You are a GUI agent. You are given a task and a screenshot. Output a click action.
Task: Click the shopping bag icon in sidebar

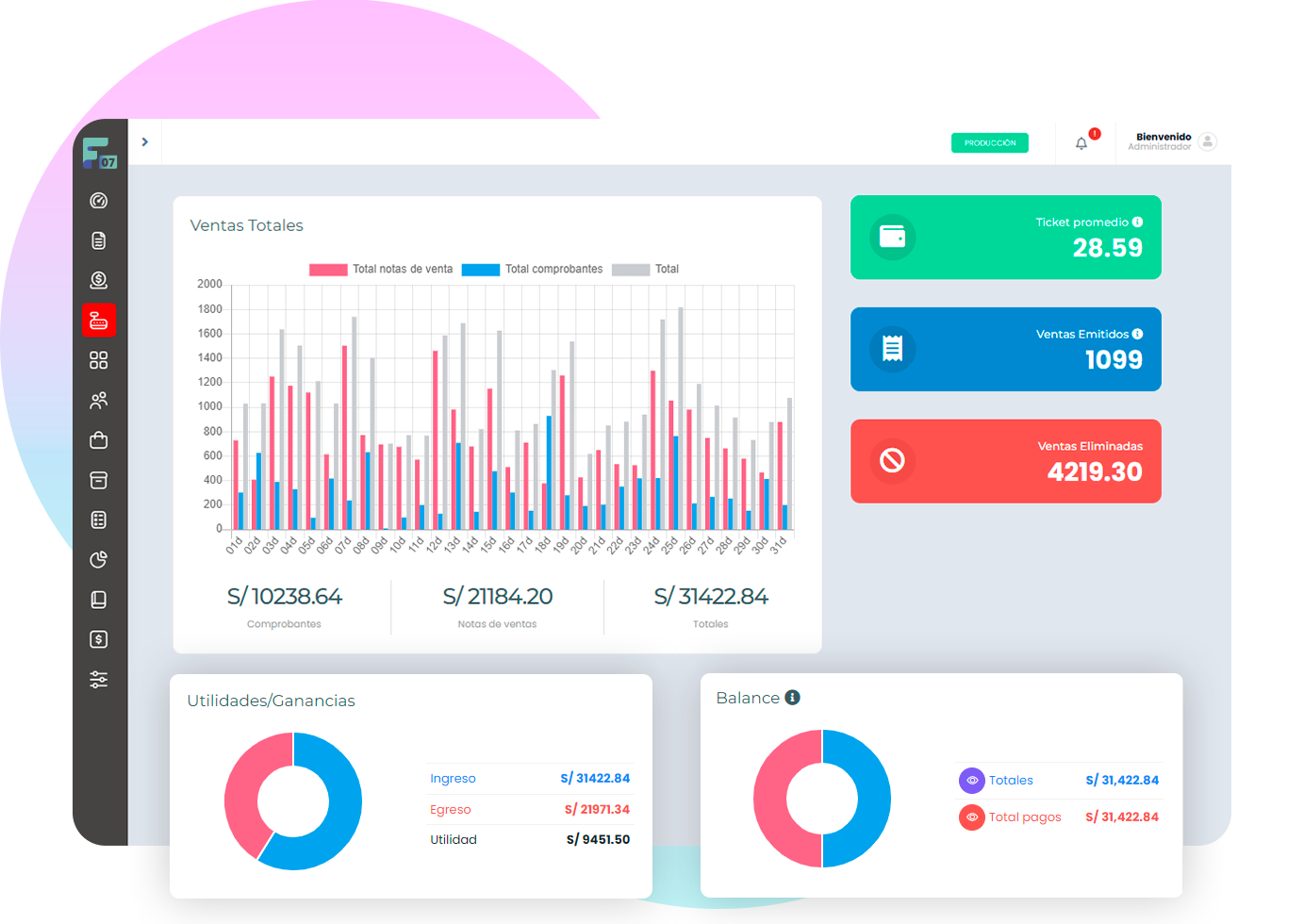click(99, 440)
